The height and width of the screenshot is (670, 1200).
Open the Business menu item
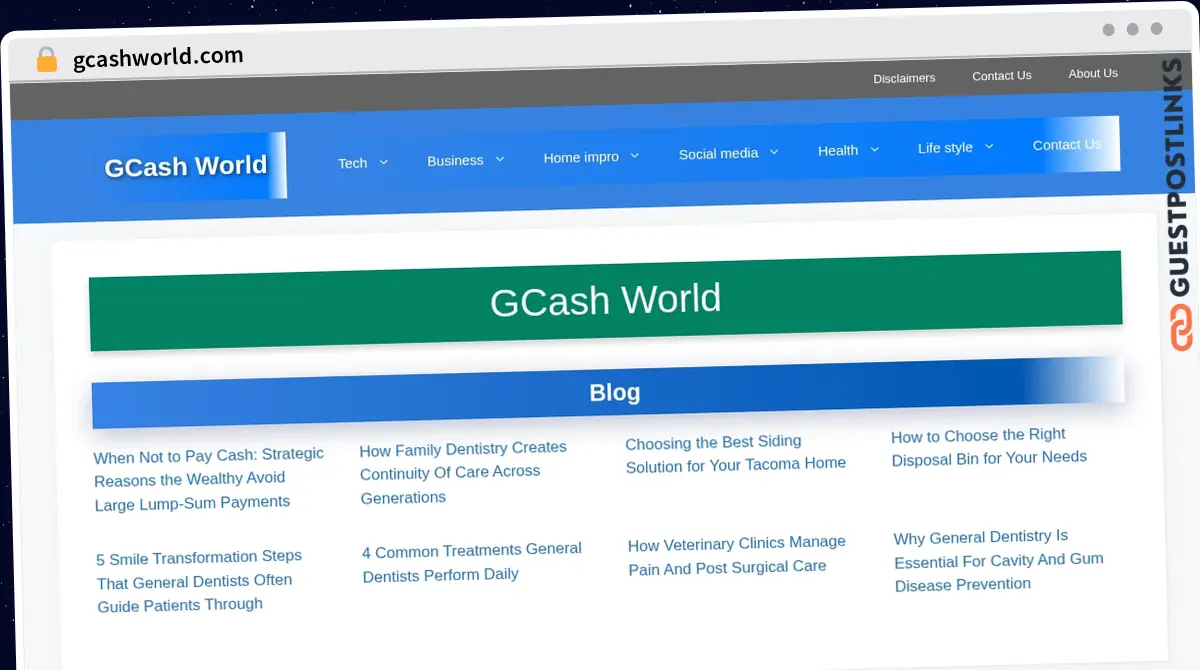pyautogui.click(x=455, y=160)
